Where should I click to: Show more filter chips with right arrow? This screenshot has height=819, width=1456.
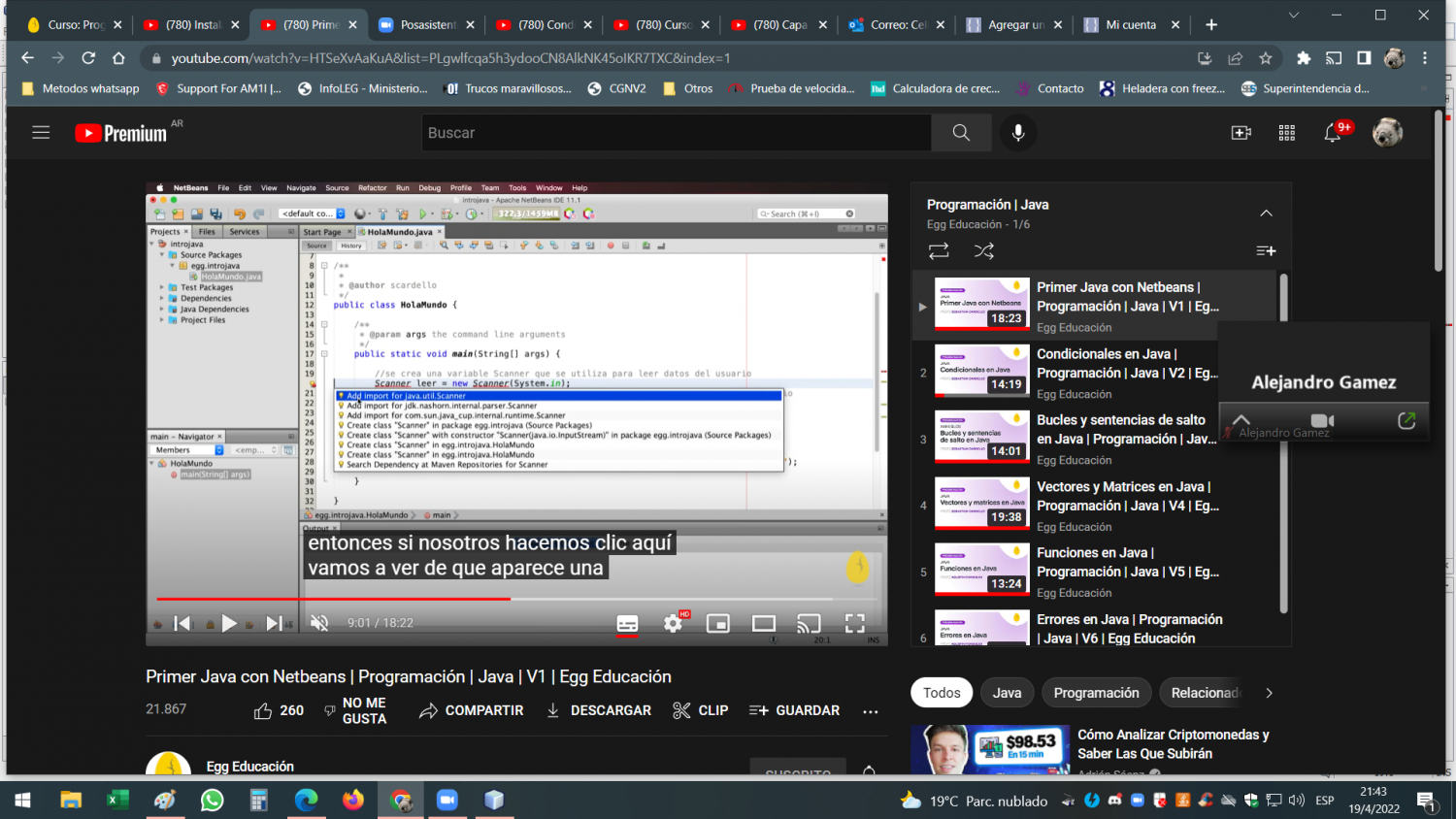1269,693
